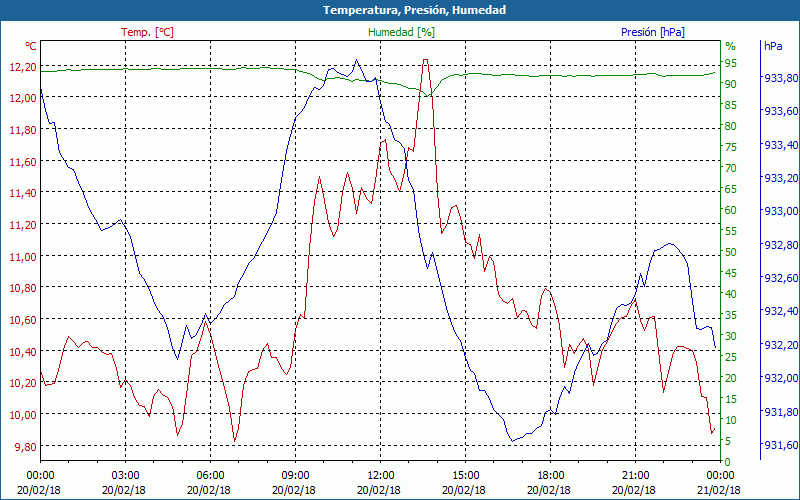Pick the '932,60' pressure axis value

pyautogui.click(x=781, y=279)
